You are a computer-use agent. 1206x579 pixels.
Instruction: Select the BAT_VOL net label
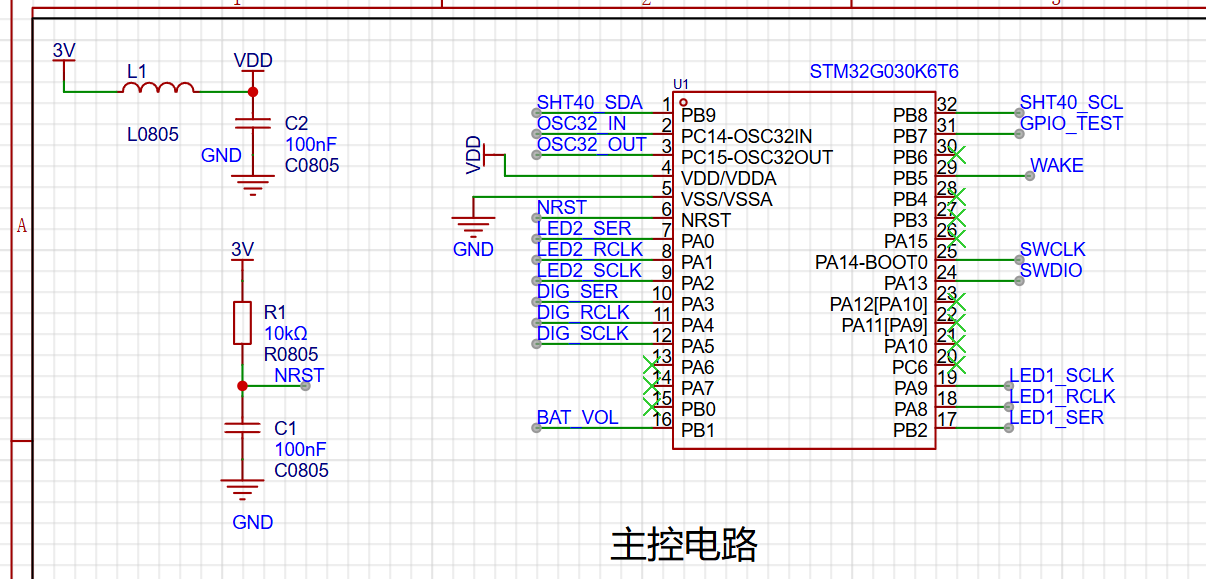pyautogui.click(x=577, y=417)
